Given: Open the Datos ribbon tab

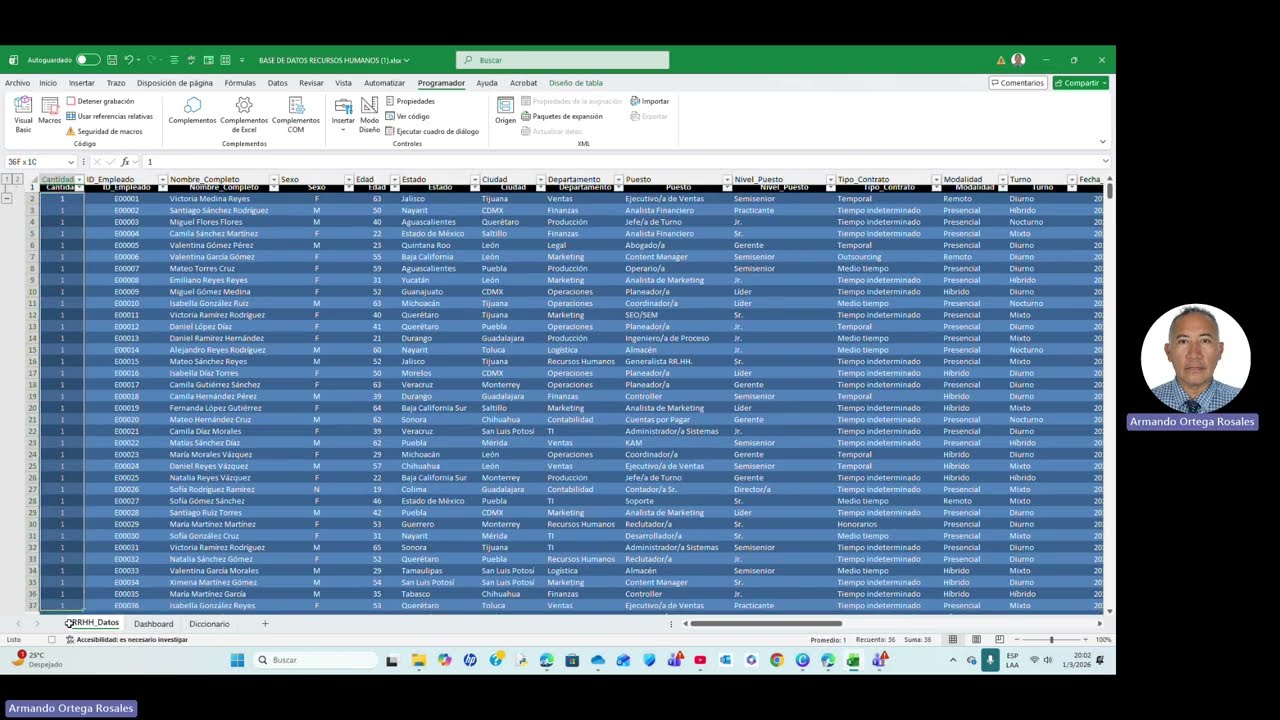Looking at the screenshot, I should click(277, 83).
